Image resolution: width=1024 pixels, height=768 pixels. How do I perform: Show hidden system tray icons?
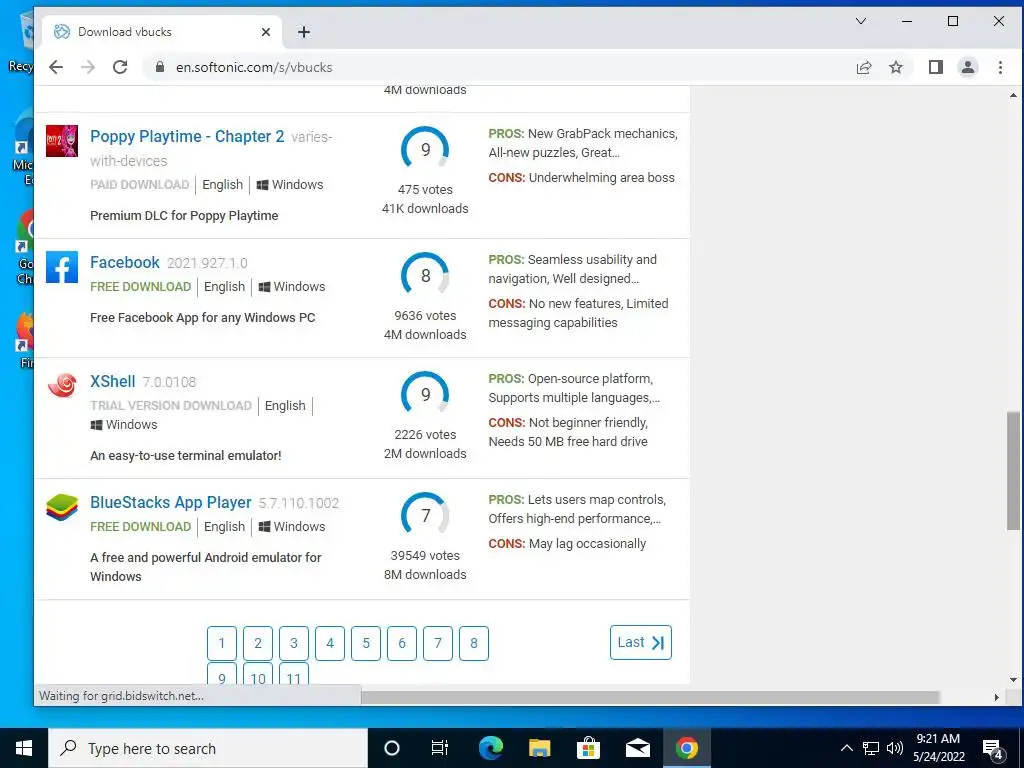click(846, 748)
